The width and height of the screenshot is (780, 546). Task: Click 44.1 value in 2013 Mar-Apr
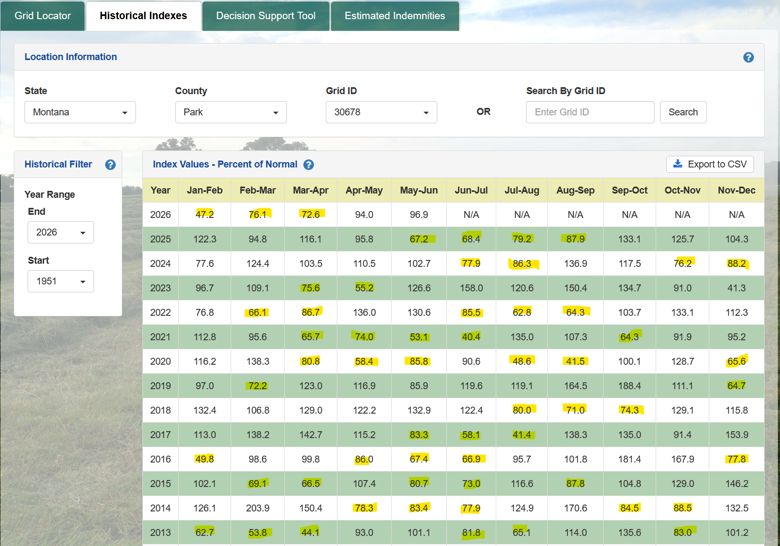click(310, 533)
